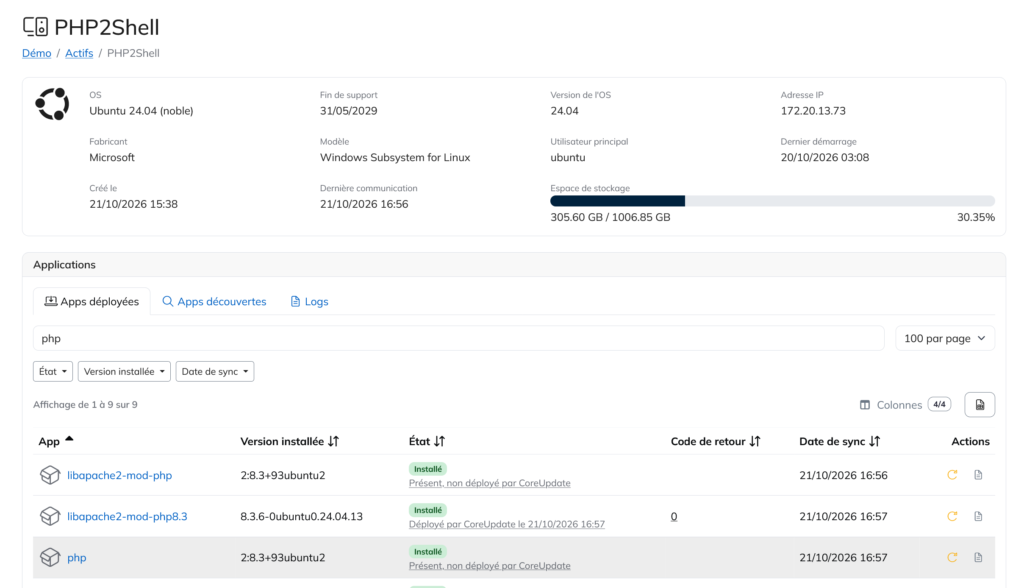Viewport: 1024px width, 588px height.
Task: Open the État filter dropdown
Action: [53, 372]
